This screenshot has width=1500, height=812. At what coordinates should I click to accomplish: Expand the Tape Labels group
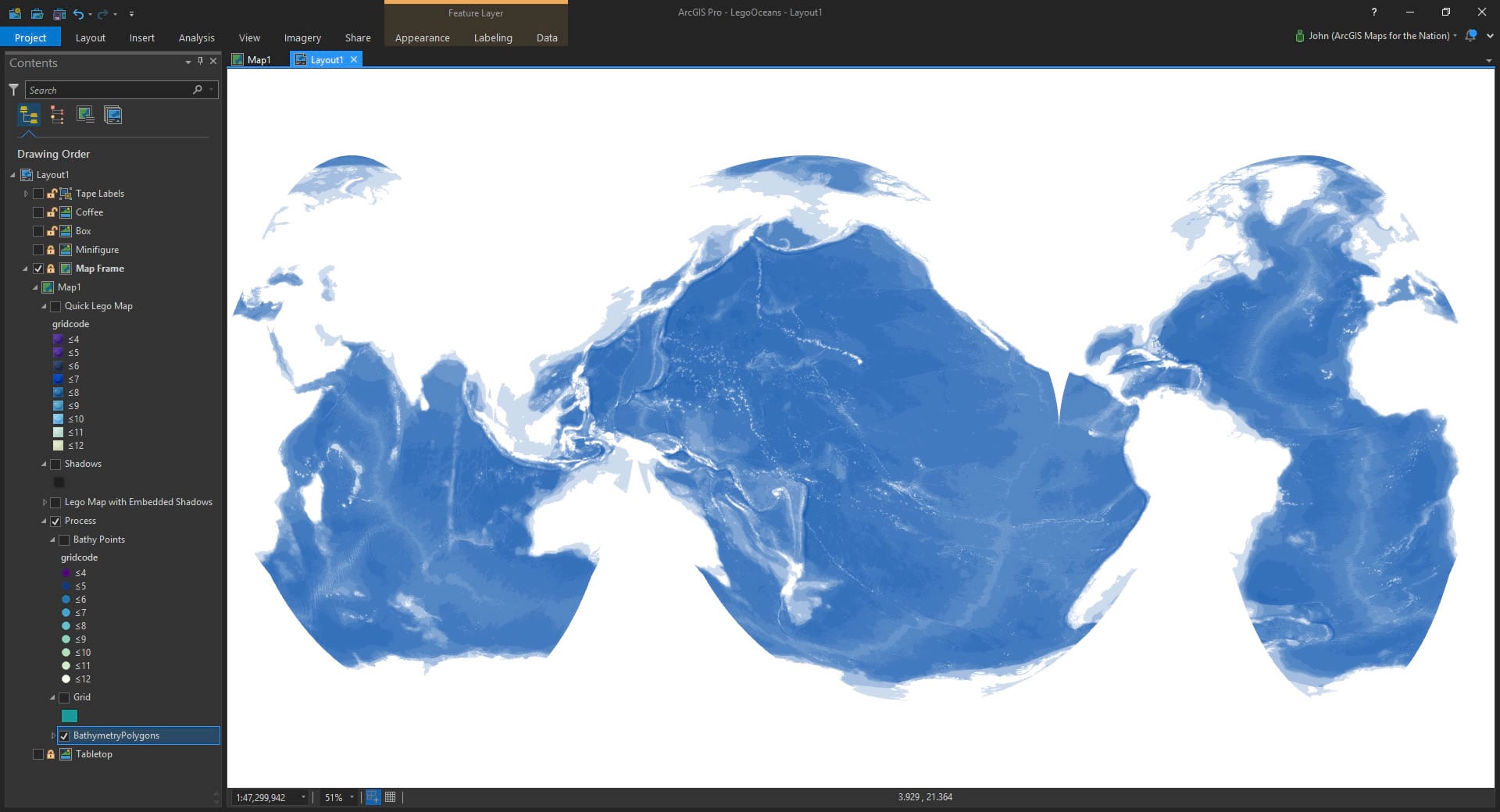pos(26,194)
